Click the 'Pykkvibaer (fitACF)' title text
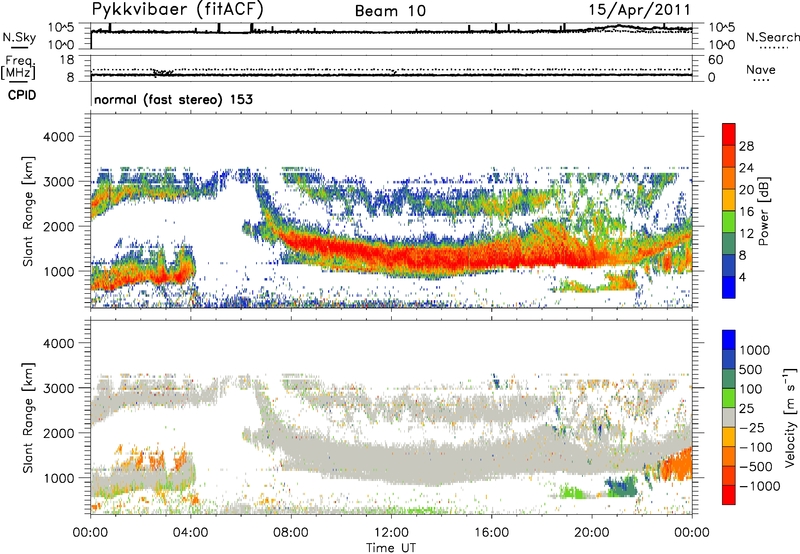Screen dimensions: 800x554 (178, 10)
